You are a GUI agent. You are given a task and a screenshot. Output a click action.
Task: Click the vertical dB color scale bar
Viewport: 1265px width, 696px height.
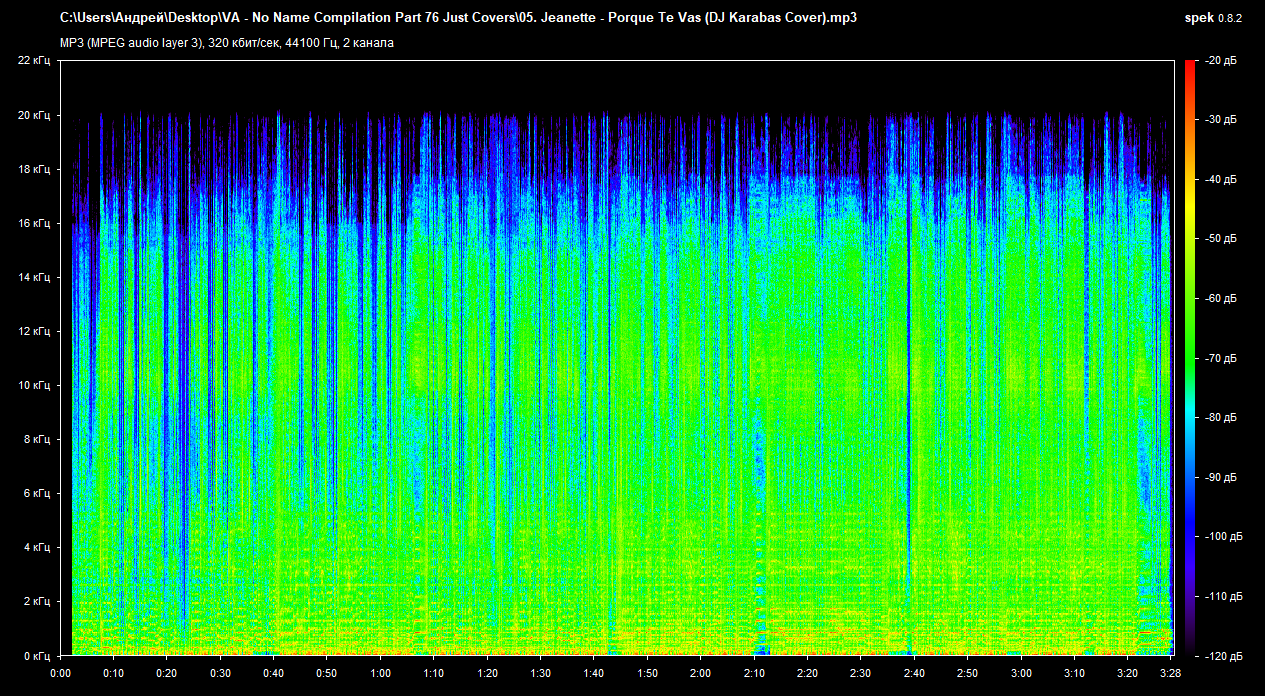tap(1190, 358)
